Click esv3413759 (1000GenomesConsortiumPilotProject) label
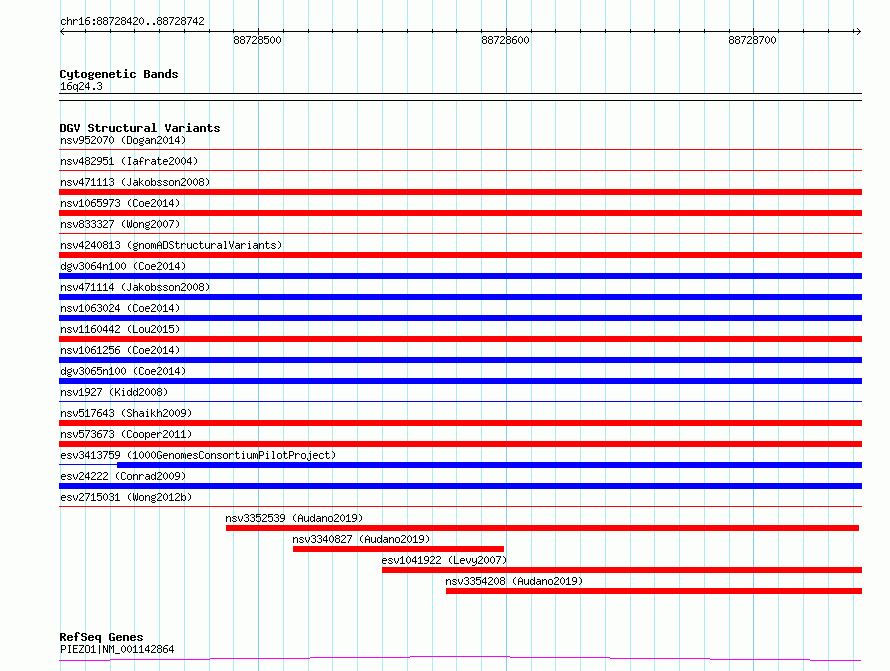 (x=198, y=455)
